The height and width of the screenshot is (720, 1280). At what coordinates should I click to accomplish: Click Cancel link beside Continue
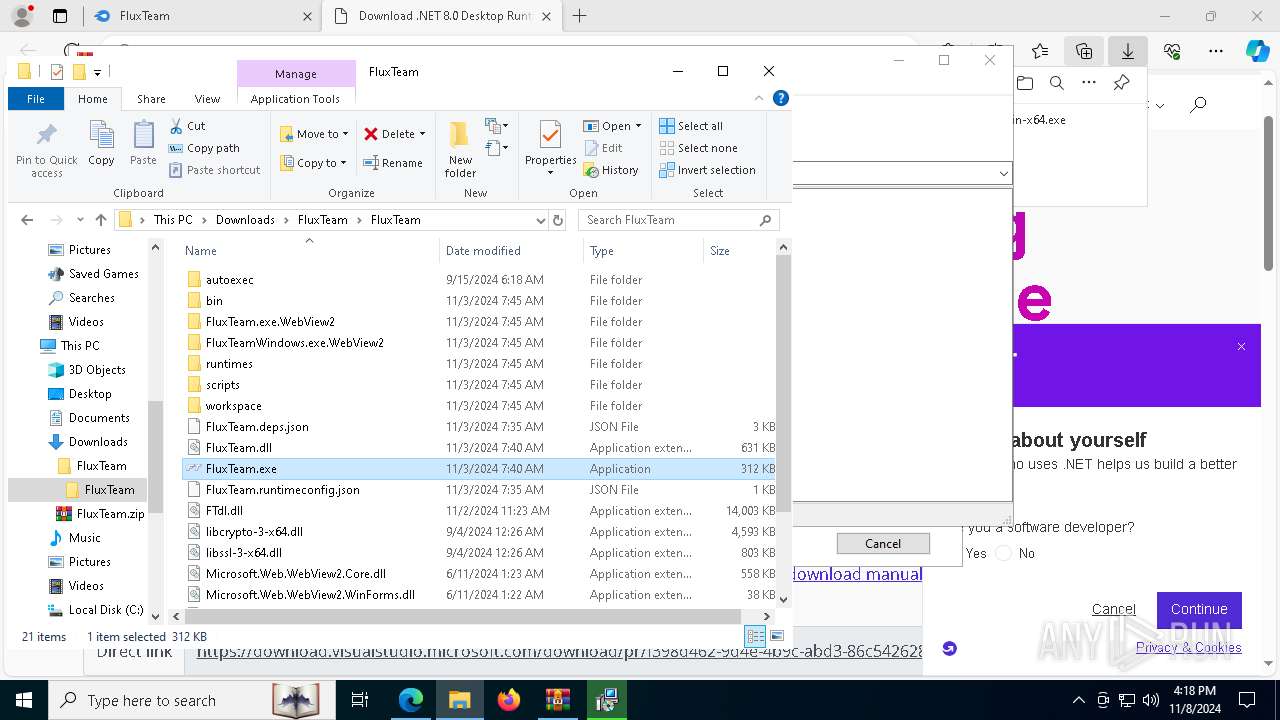click(x=1114, y=609)
